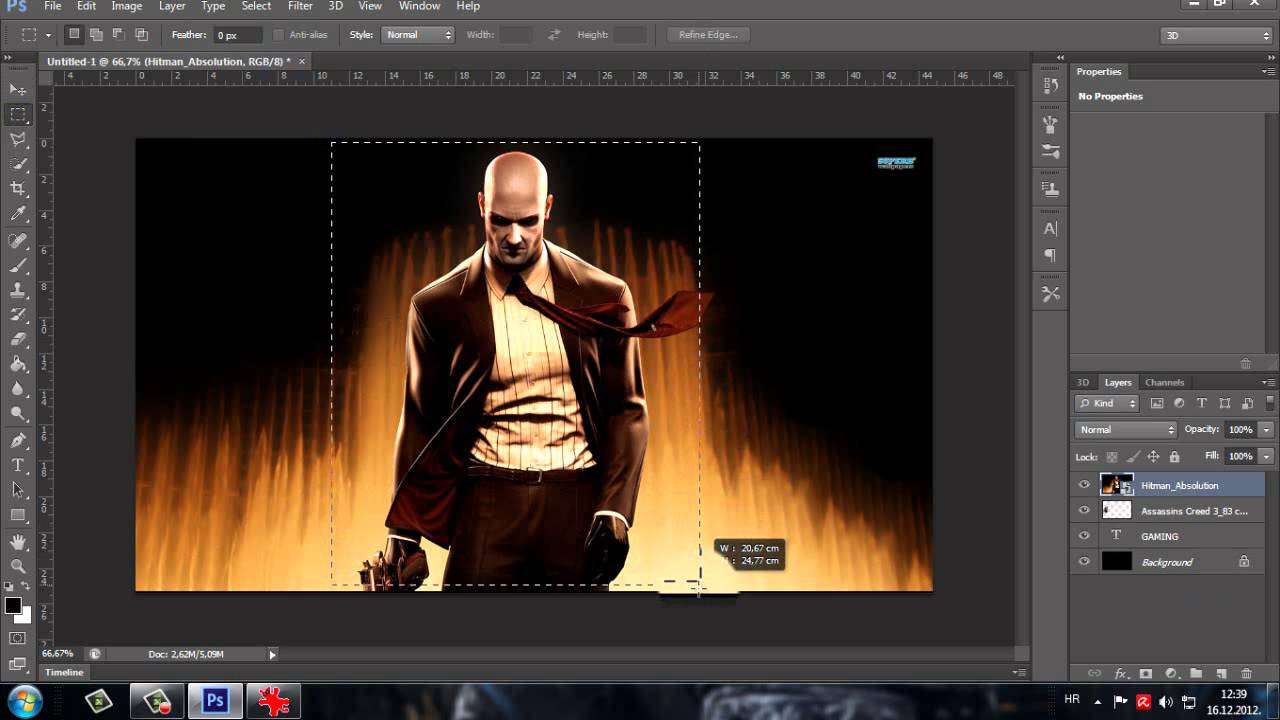
Task: Switch to the Channels tab
Action: 1164,382
